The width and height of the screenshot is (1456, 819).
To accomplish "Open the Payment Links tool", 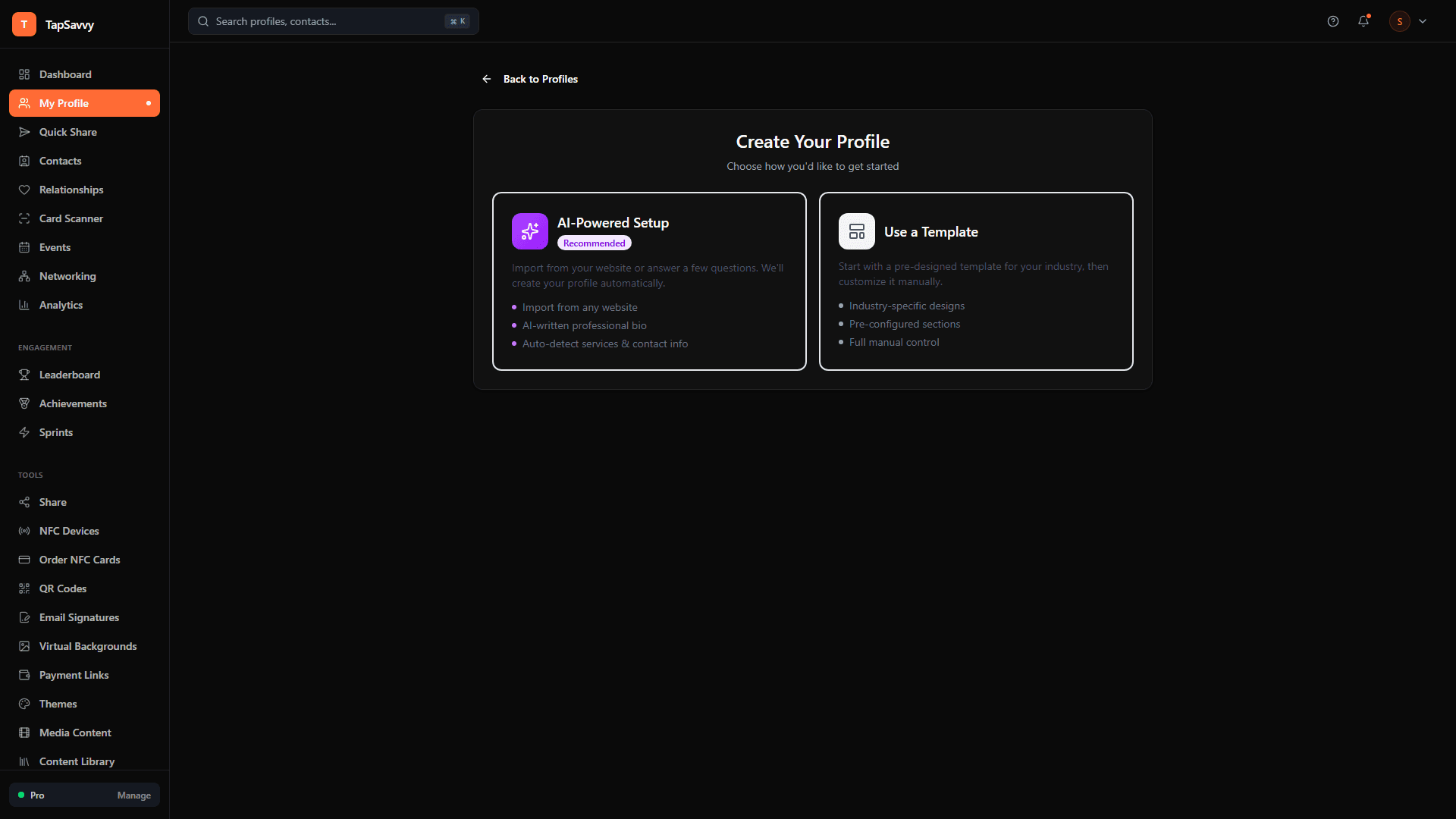I will click(74, 675).
